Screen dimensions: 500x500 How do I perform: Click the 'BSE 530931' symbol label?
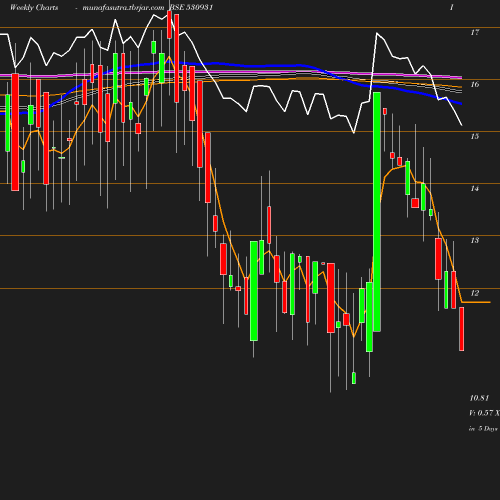(x=191, y=7)
